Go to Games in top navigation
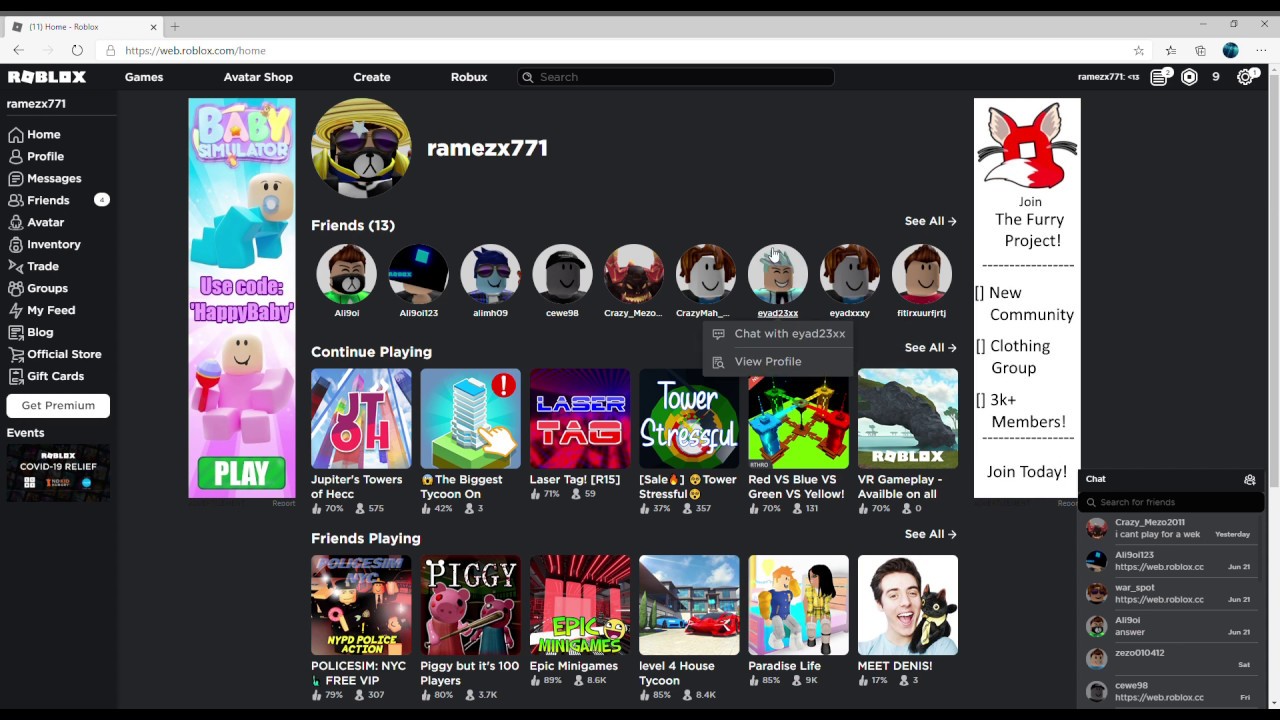The width and height of the screenshot is (1280, 720). point(144,77)
